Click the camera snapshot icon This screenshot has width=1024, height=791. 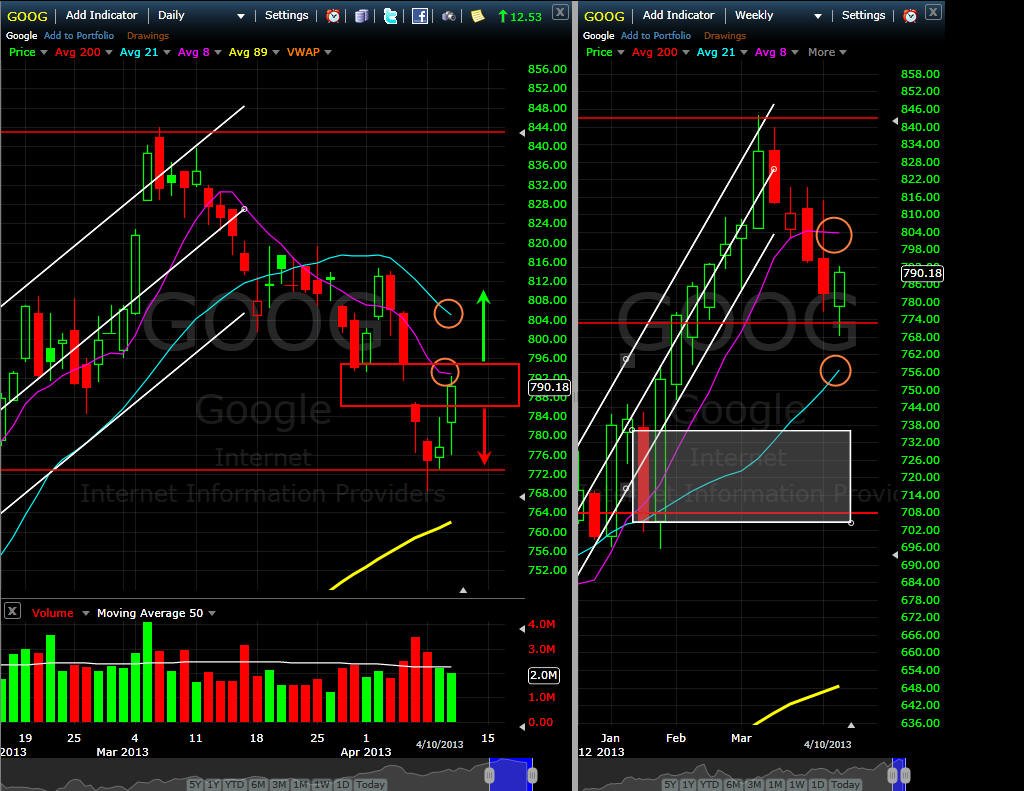[x=449, y=16]
